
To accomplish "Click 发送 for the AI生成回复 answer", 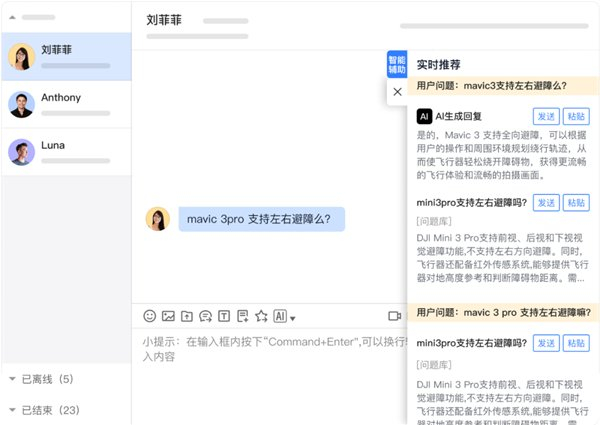I will click(x=546, y=116).
